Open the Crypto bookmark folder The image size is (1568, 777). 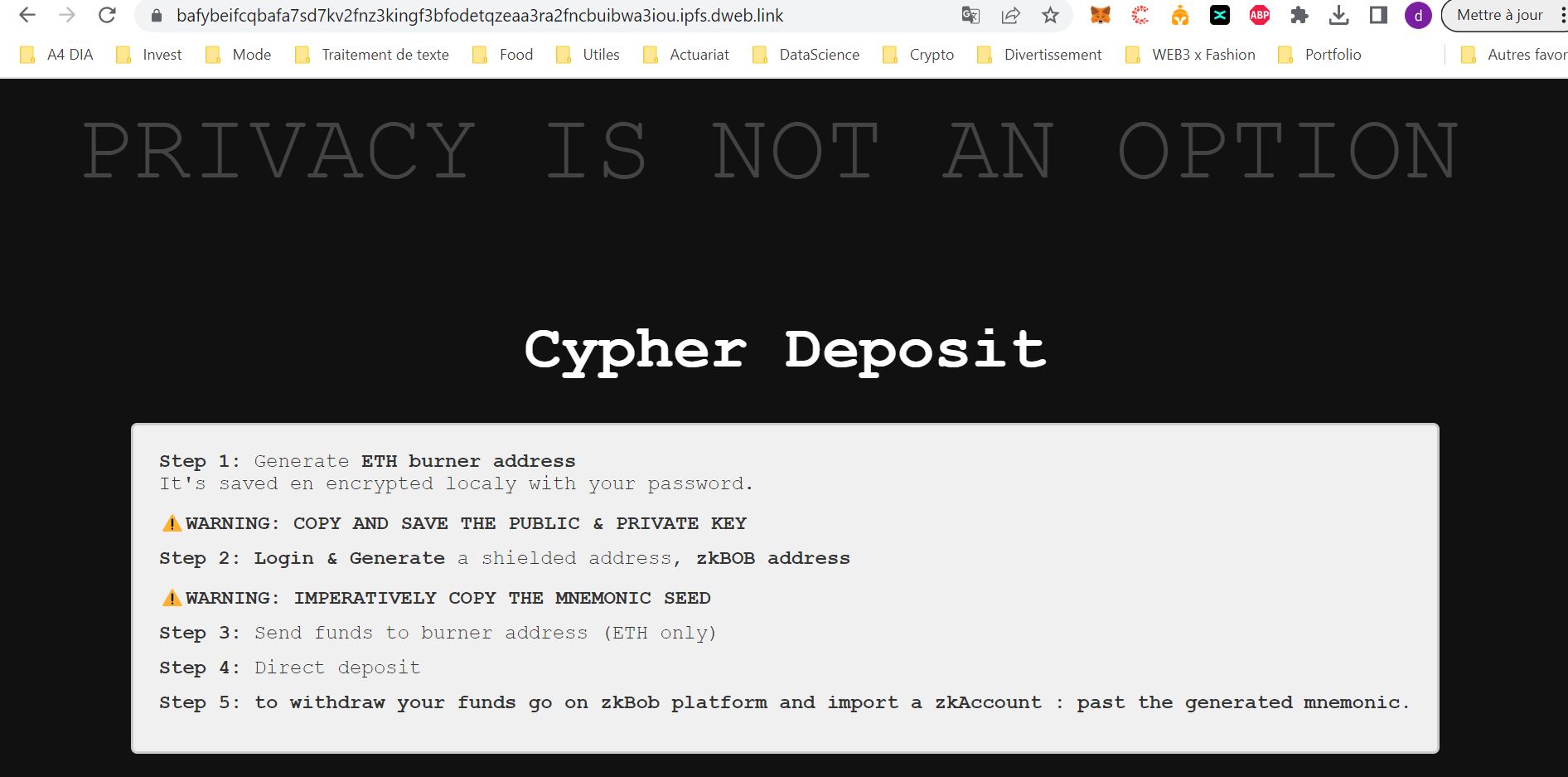(918, 55)
